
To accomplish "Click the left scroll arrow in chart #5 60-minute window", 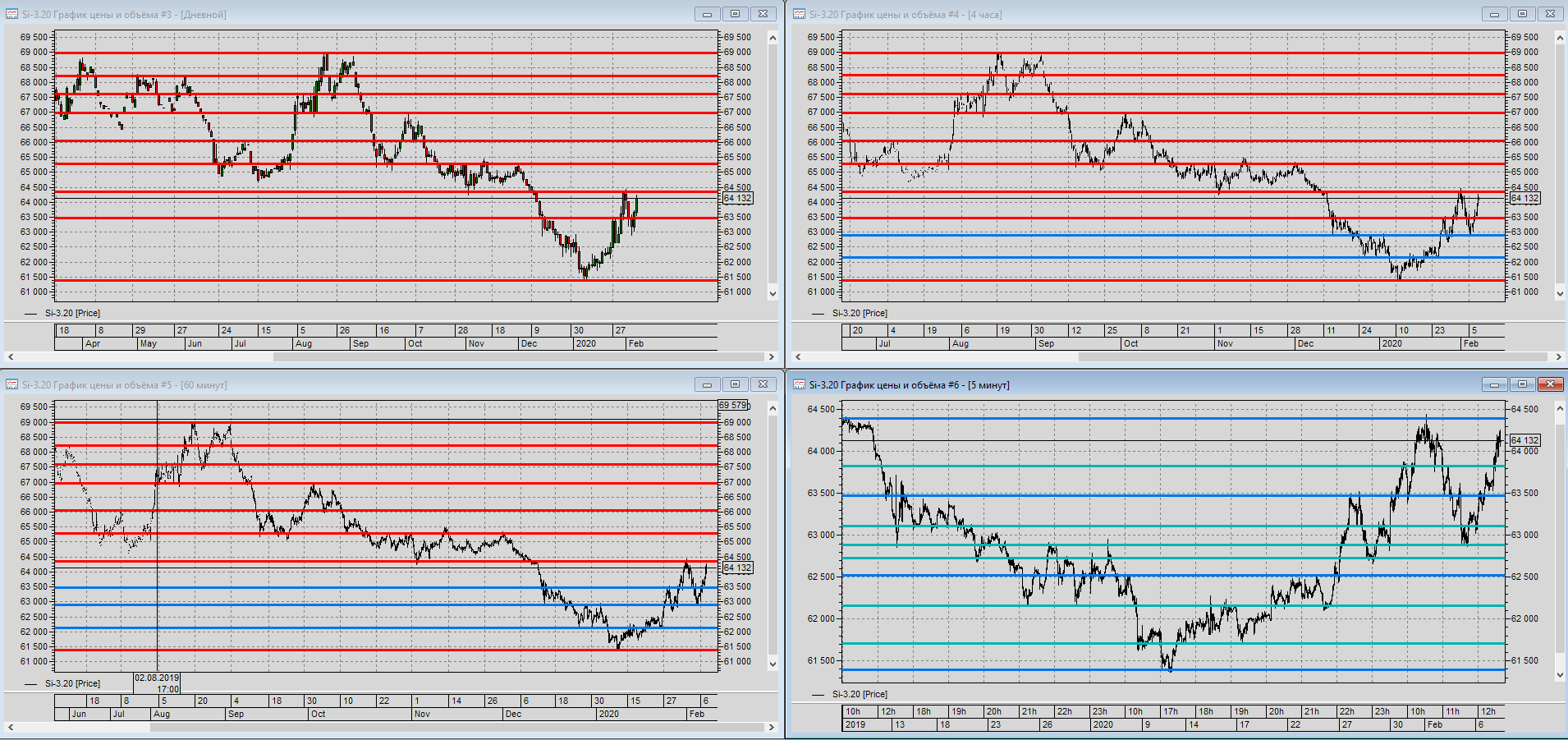I will point(11,727).
